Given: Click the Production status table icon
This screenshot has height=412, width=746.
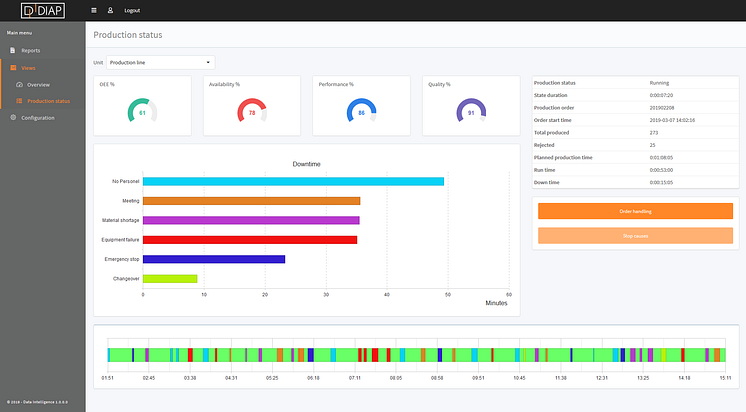Looking at the screenshot, I should point(20,101).
